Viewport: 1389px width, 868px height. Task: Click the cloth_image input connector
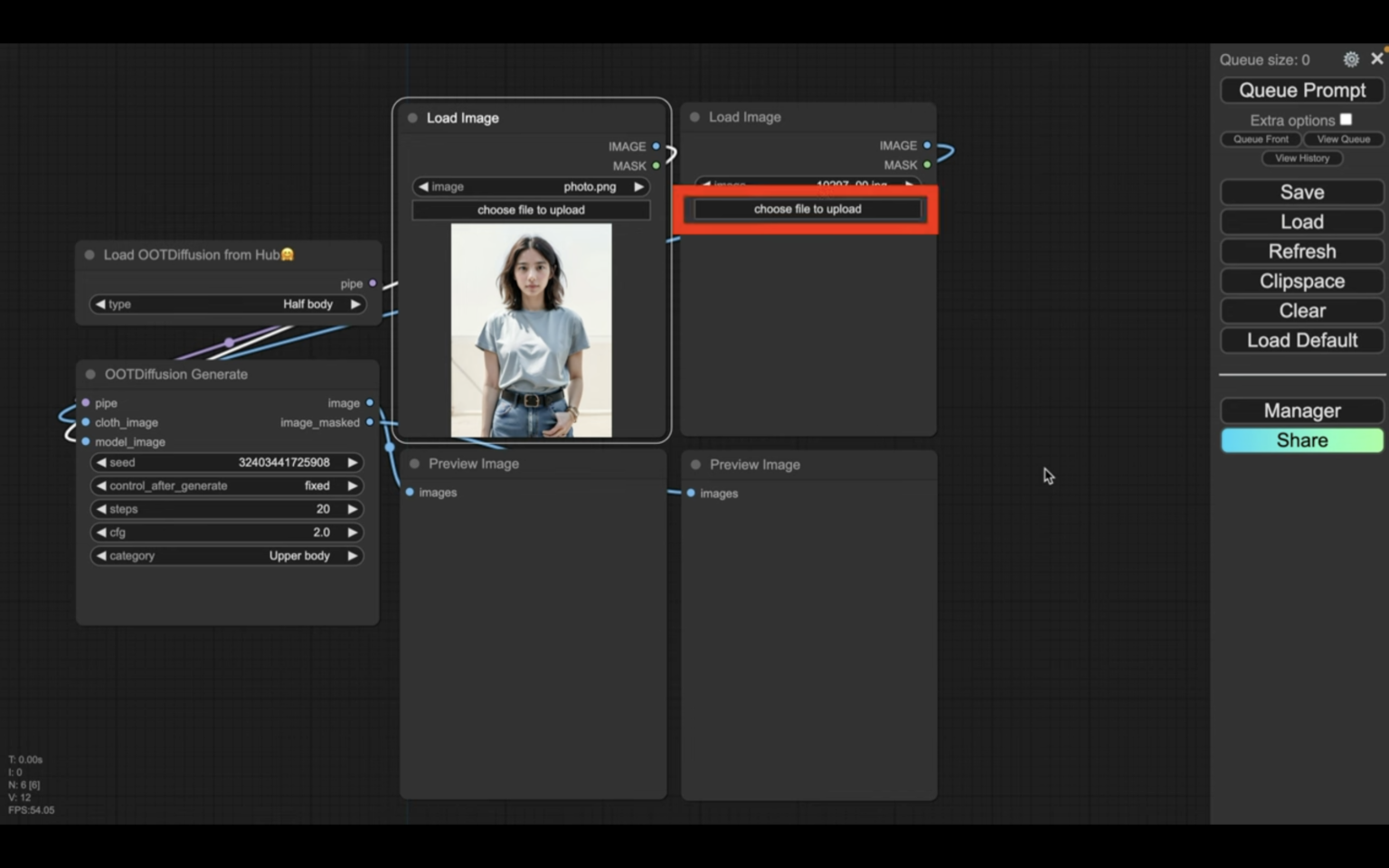86,422
